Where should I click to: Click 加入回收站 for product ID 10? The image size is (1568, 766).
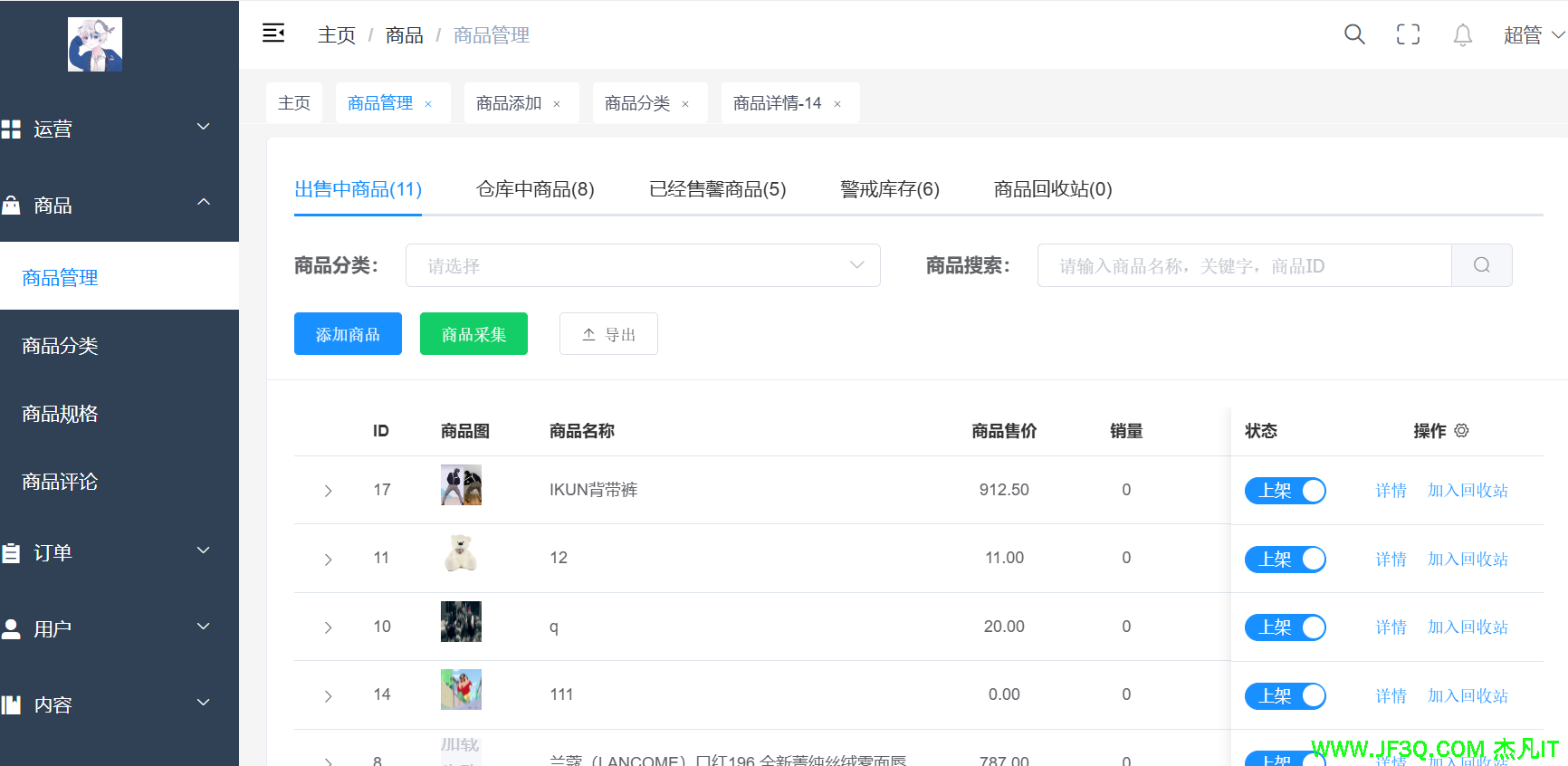1468,627
